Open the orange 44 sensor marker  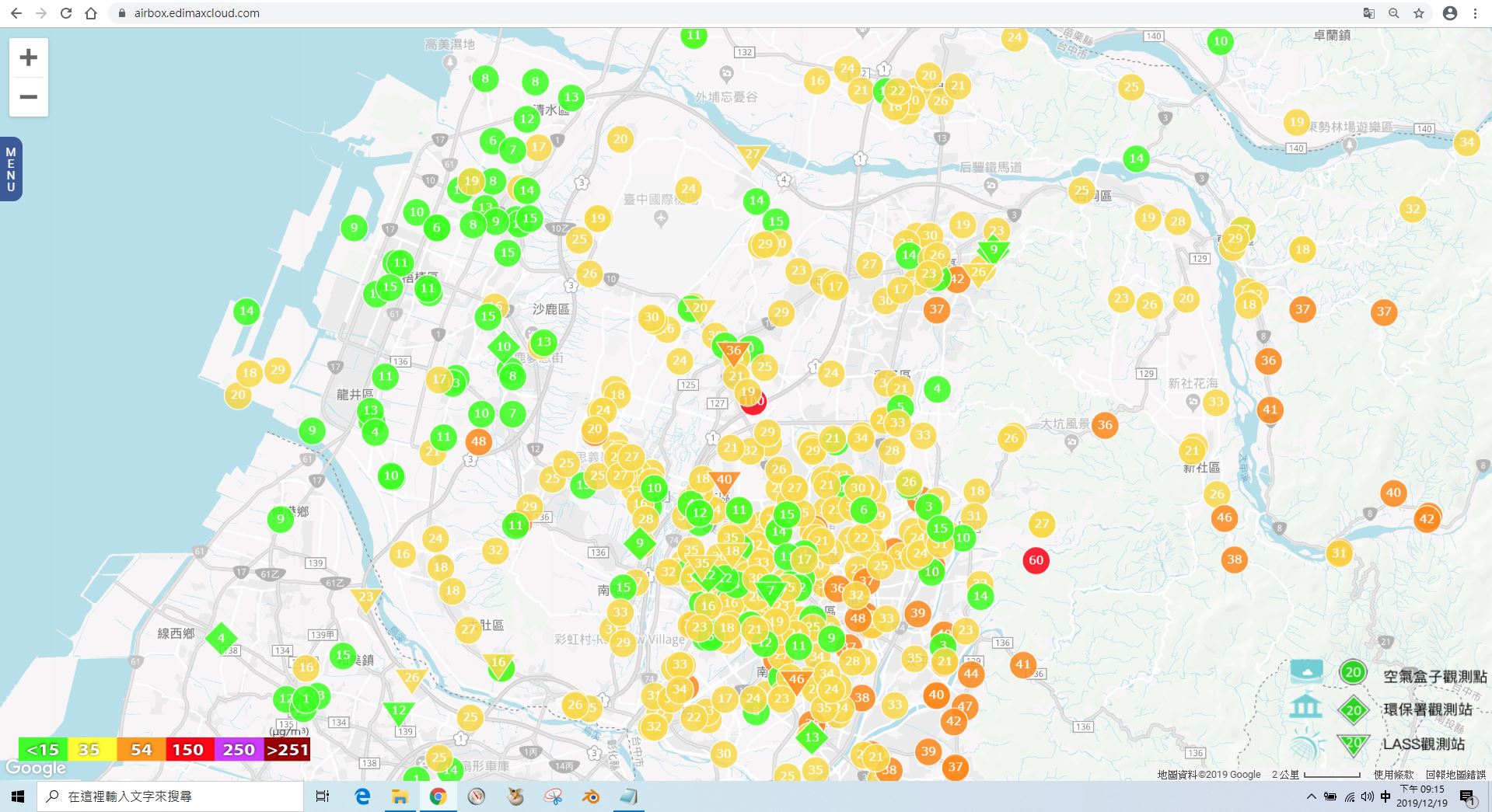click(970, 674)
